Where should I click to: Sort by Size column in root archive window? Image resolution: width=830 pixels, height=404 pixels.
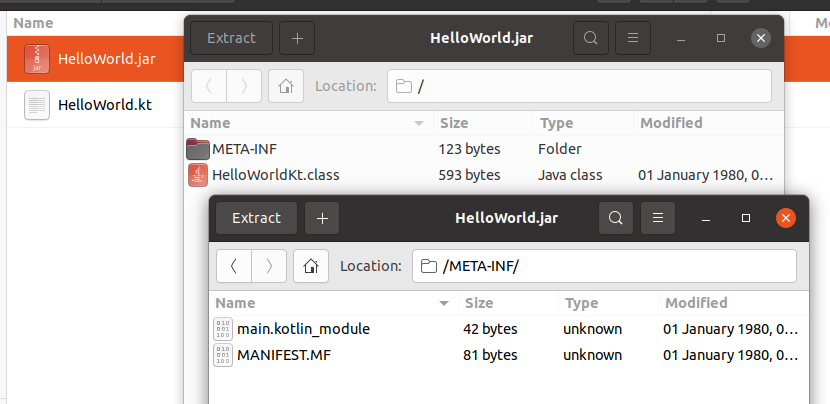coord(483,123)
